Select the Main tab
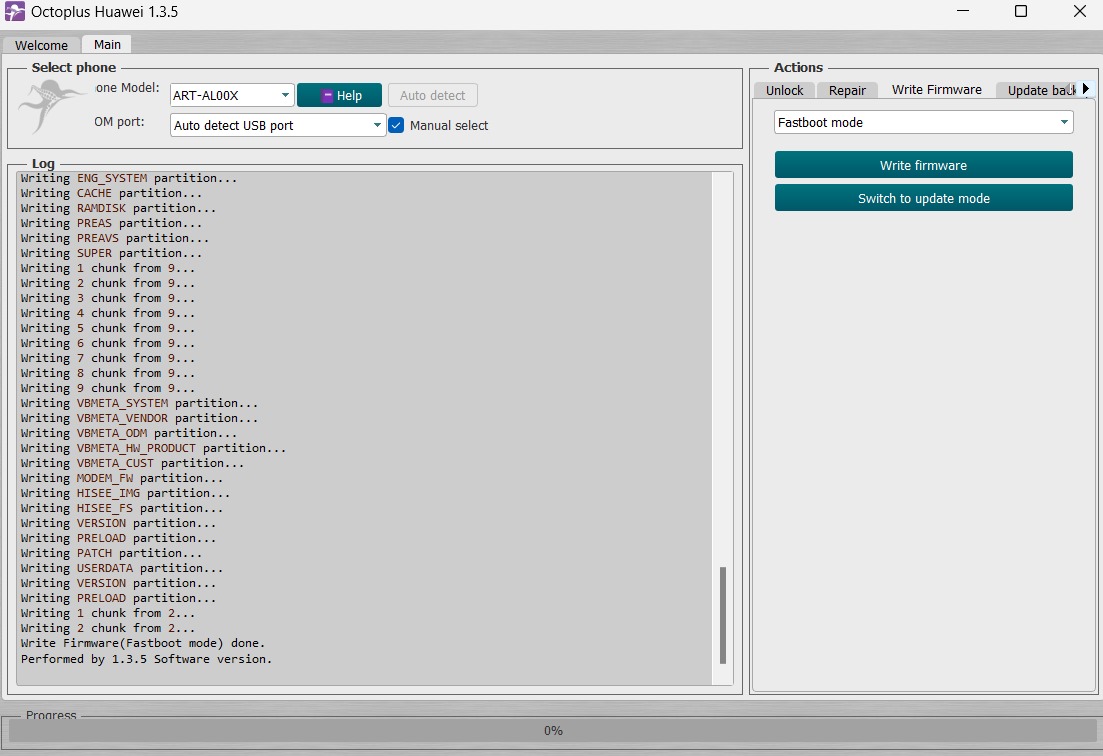This screenshot has width=1103, height=756. pos(107,44)
